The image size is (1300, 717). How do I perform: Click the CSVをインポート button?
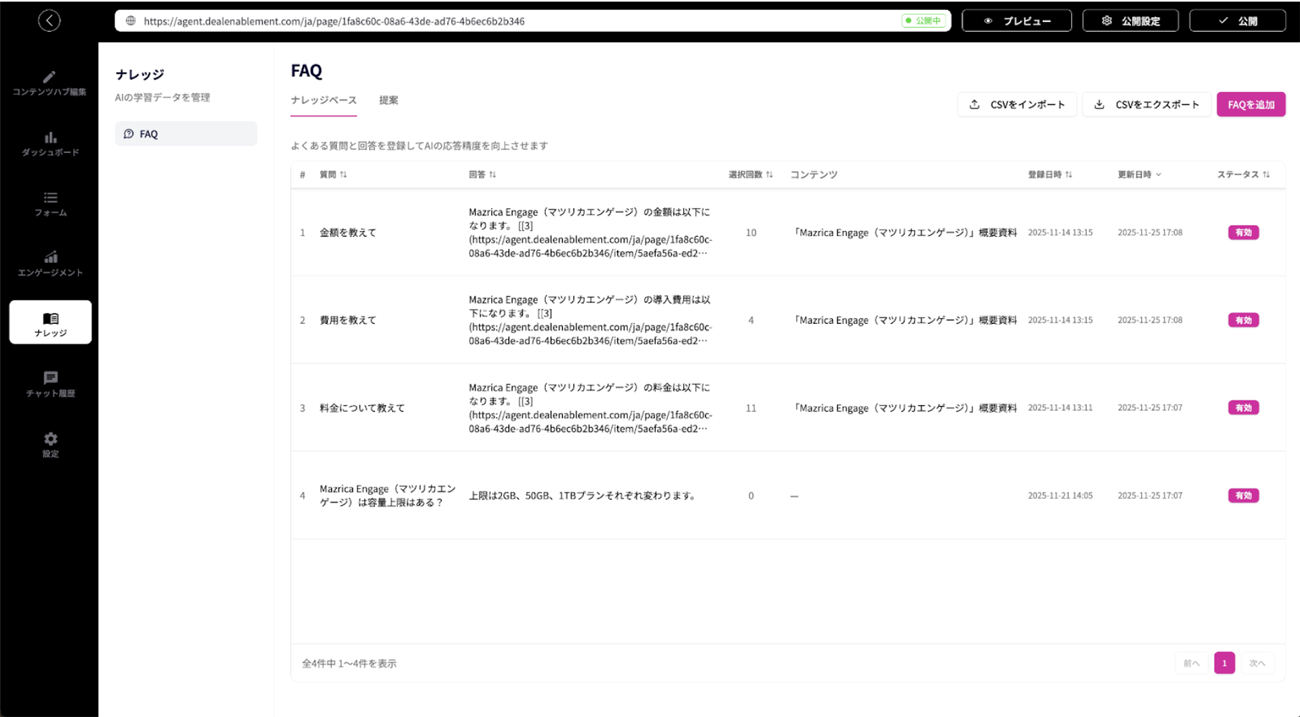point(1017,105)
